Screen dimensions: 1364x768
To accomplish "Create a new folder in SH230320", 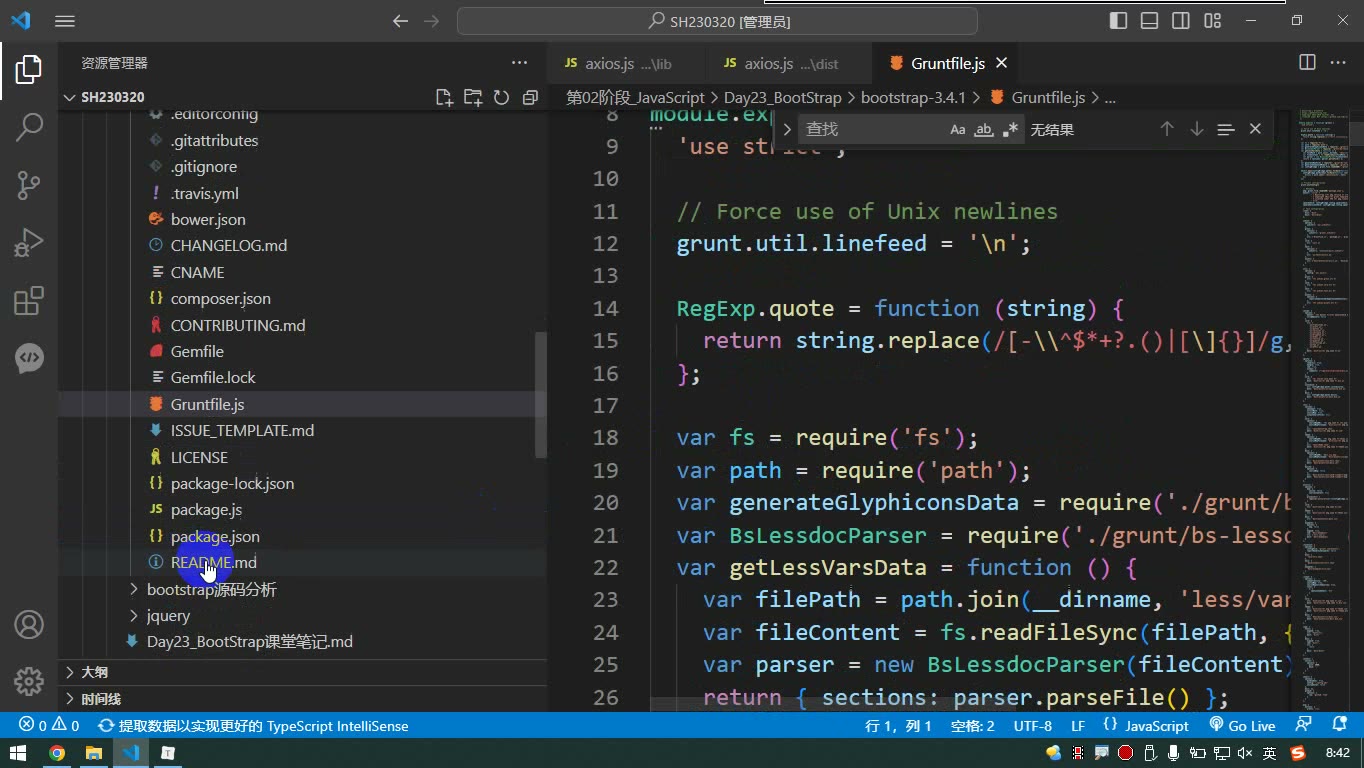I will pyautogui.click(x=473, y=97).
